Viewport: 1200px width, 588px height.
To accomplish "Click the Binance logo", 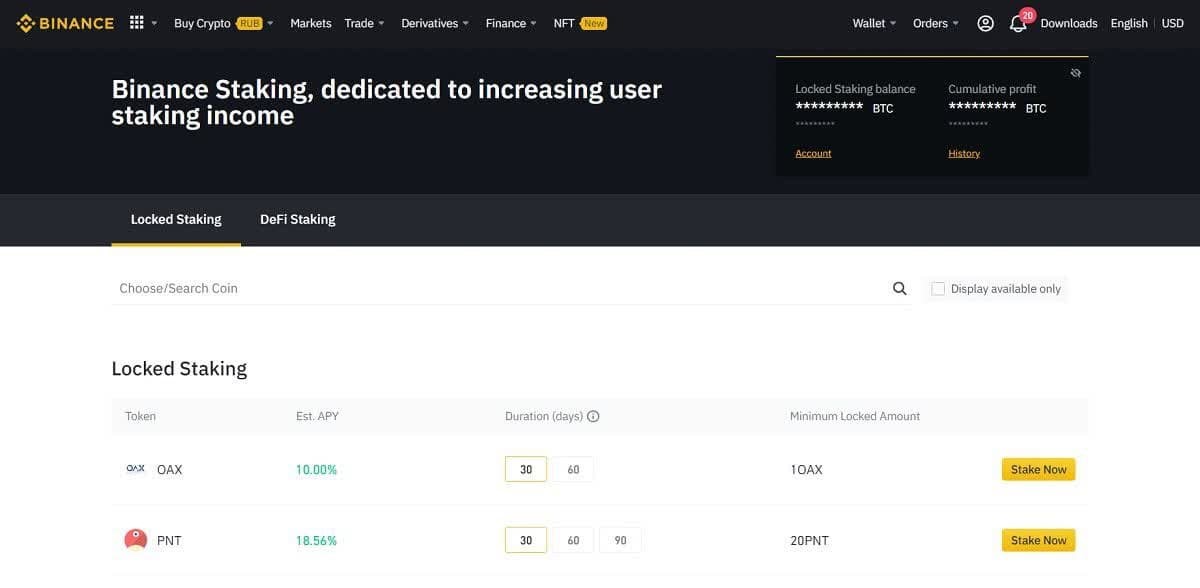I will coord(65,23).
